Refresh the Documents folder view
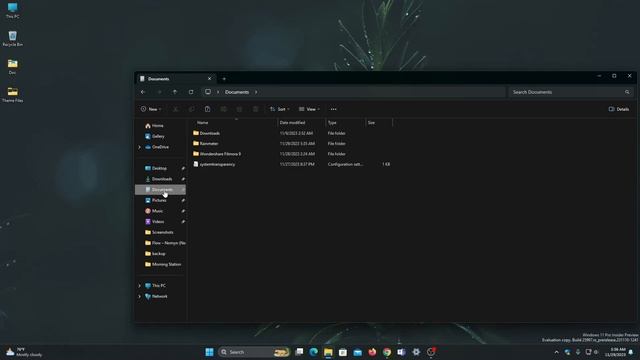The height and width of the screenshot is (360, 640). coord(191,92)
